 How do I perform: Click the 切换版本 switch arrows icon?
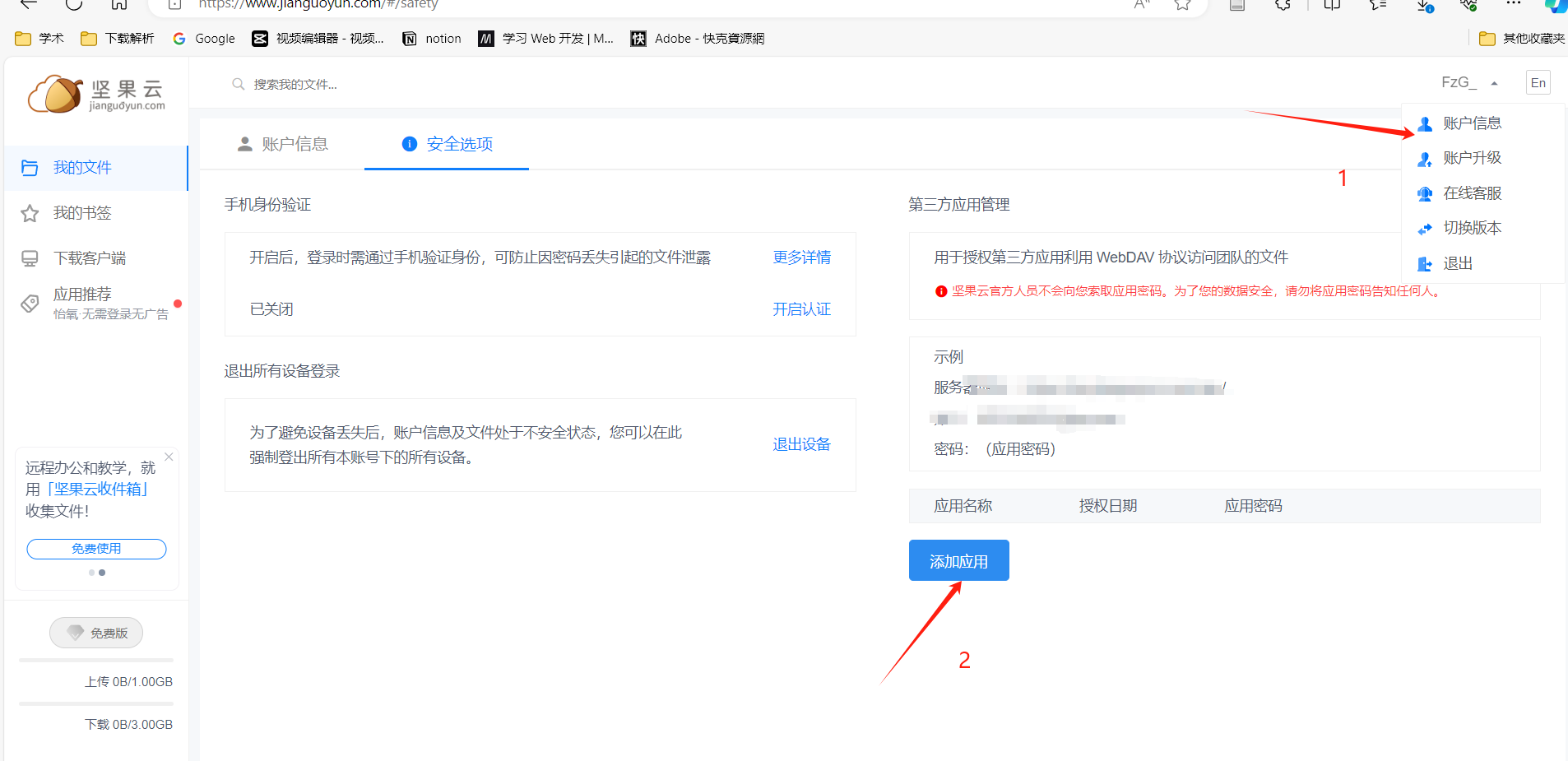point(1425,229)
